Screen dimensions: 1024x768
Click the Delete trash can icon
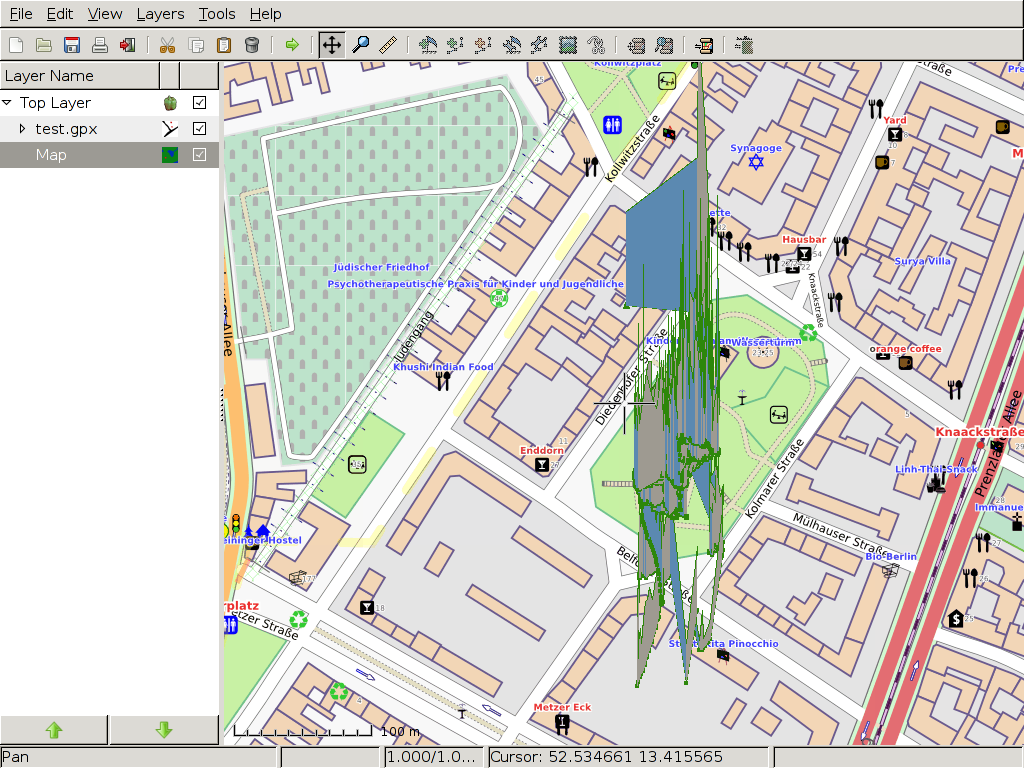pyautogui.click(x=252, y=45)
